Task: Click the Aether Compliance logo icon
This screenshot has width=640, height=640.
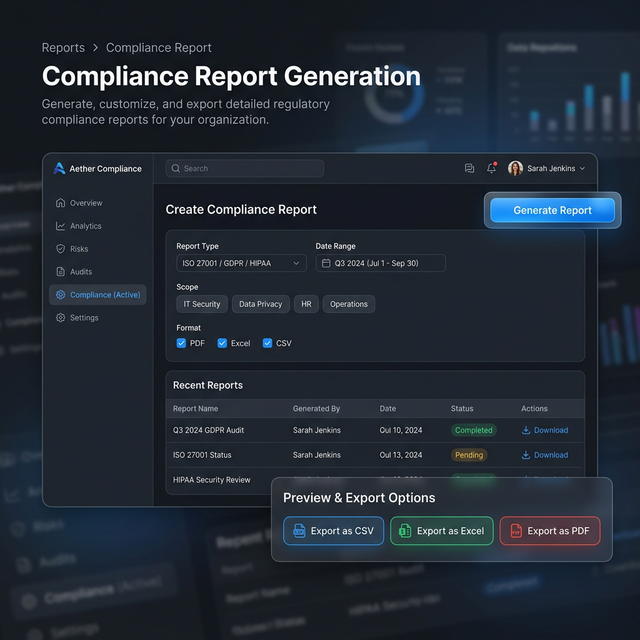Action: 60,169
